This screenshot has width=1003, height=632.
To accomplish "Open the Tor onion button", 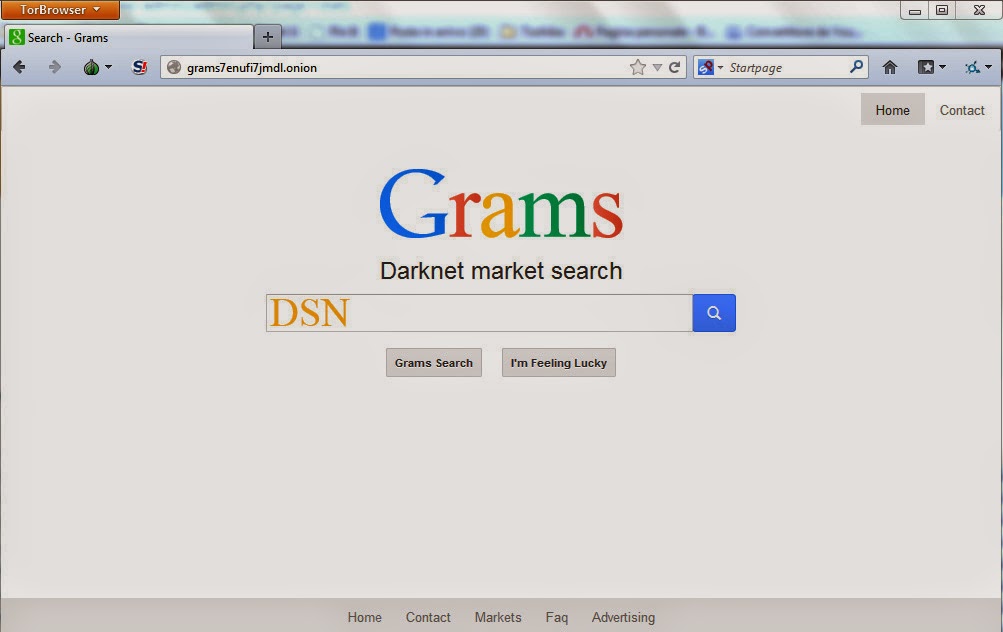I will [91, 67].
